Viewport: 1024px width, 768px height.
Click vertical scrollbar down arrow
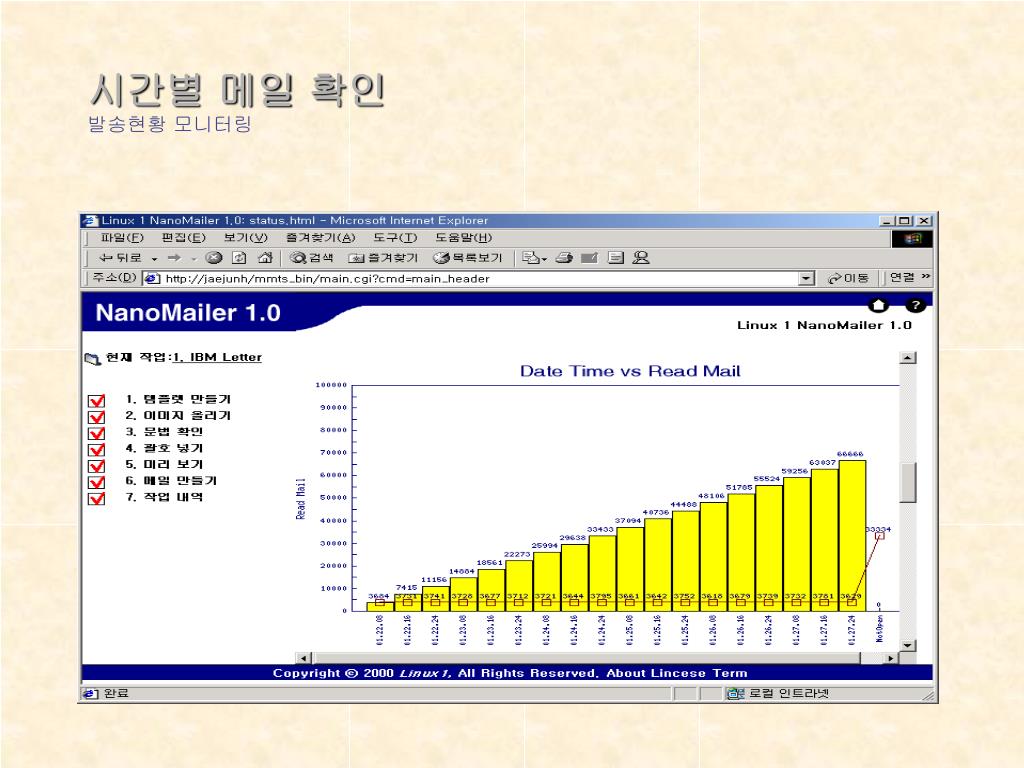pos(908,645)
